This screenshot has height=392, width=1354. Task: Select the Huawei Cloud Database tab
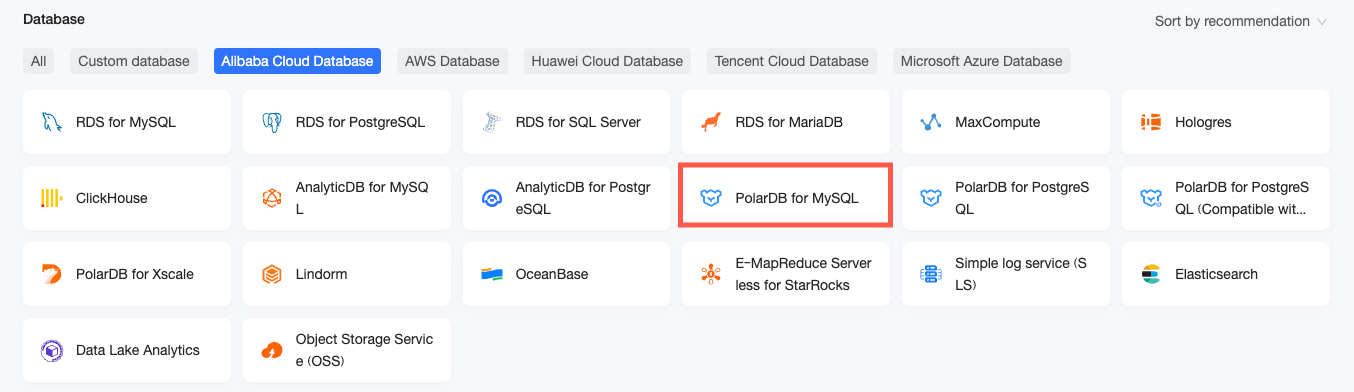pos(607,61)
